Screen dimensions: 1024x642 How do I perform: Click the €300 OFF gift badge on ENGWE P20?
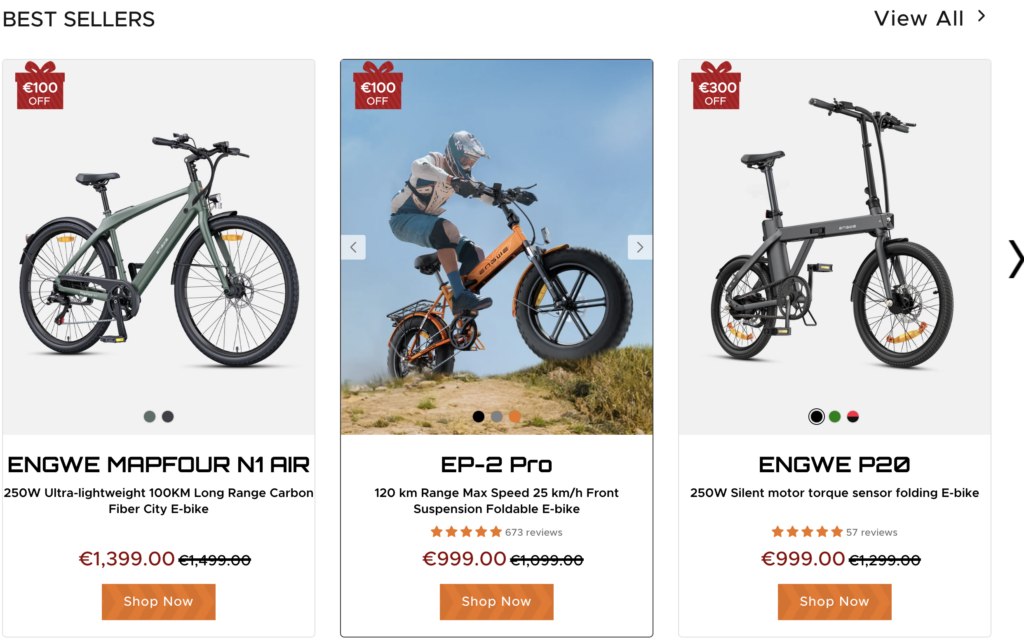716,85
